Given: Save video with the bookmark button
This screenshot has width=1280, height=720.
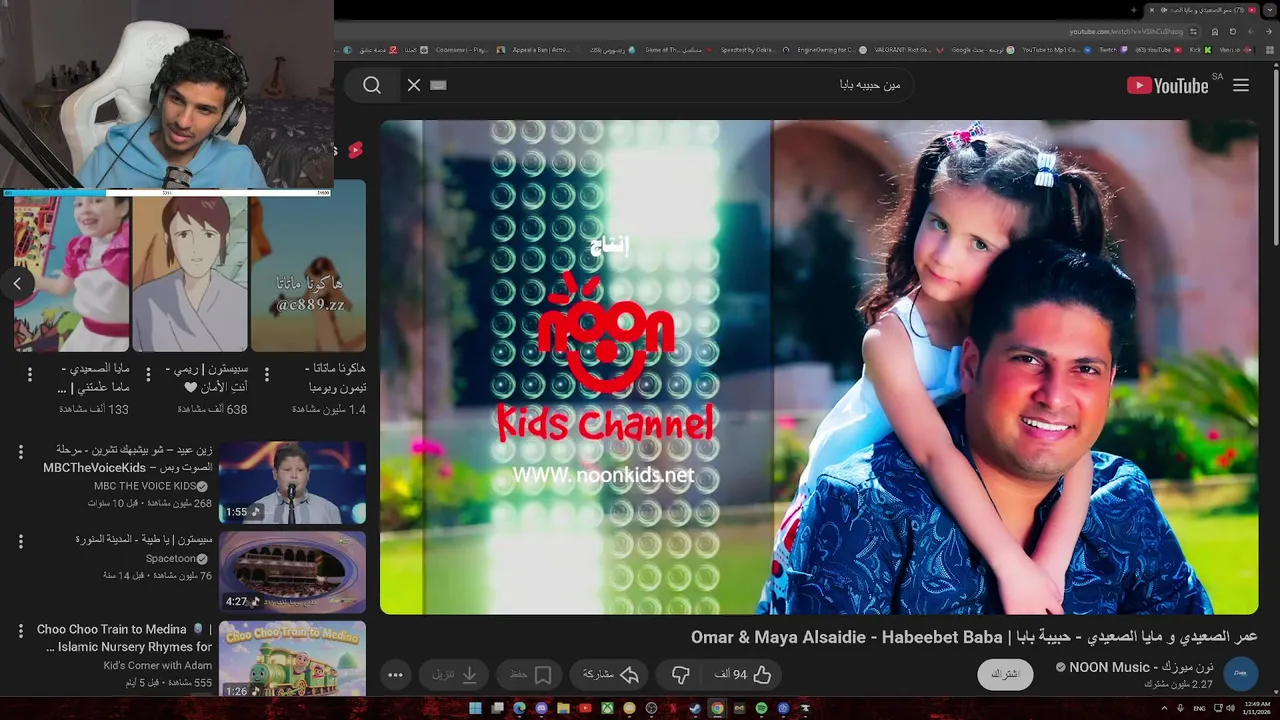Looking at the screenshot, I should pyautogui.click(x=532, y=675).
